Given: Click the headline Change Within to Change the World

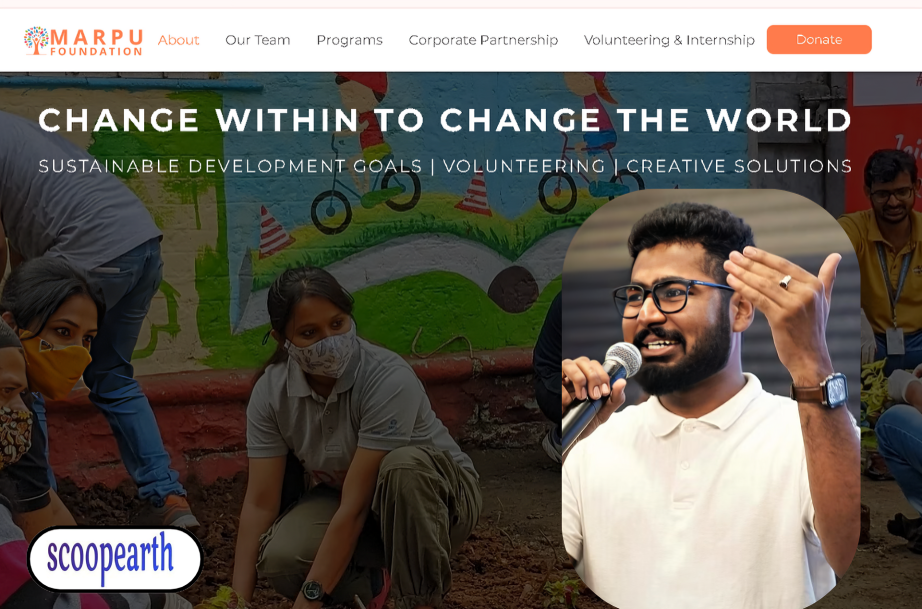Looking at the screenshot, I should (x=445, y=120).
